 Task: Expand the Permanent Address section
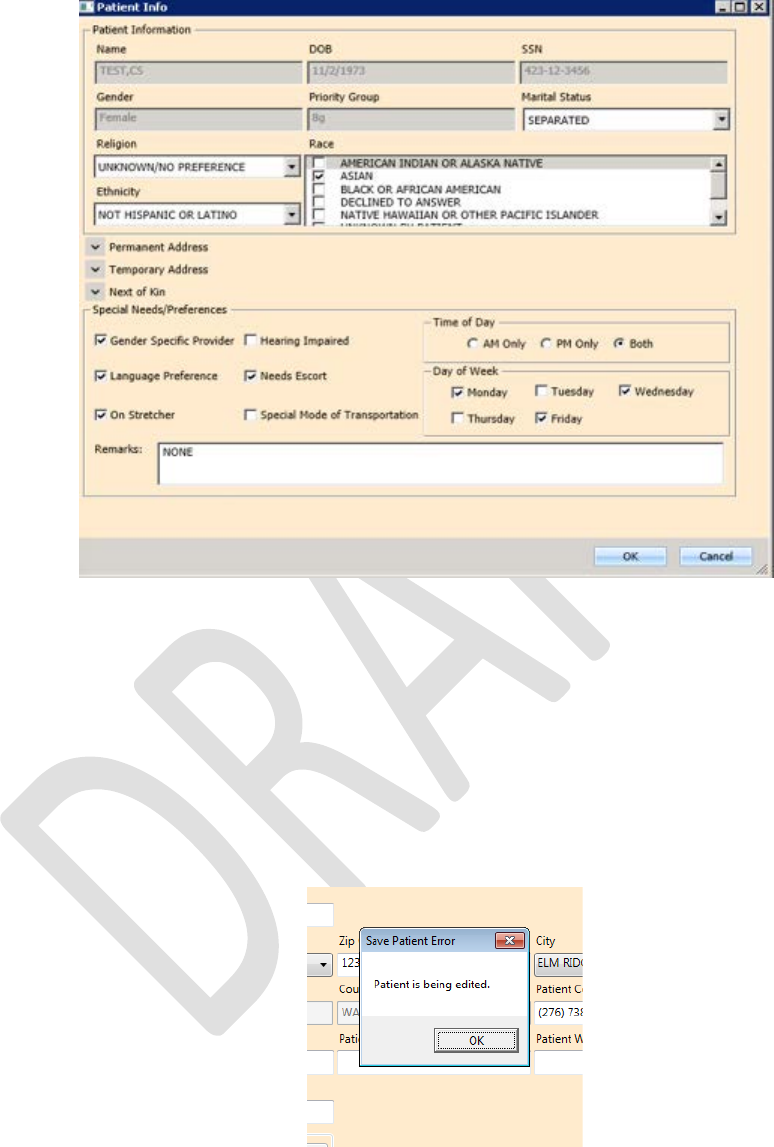[x=95, y=247]
